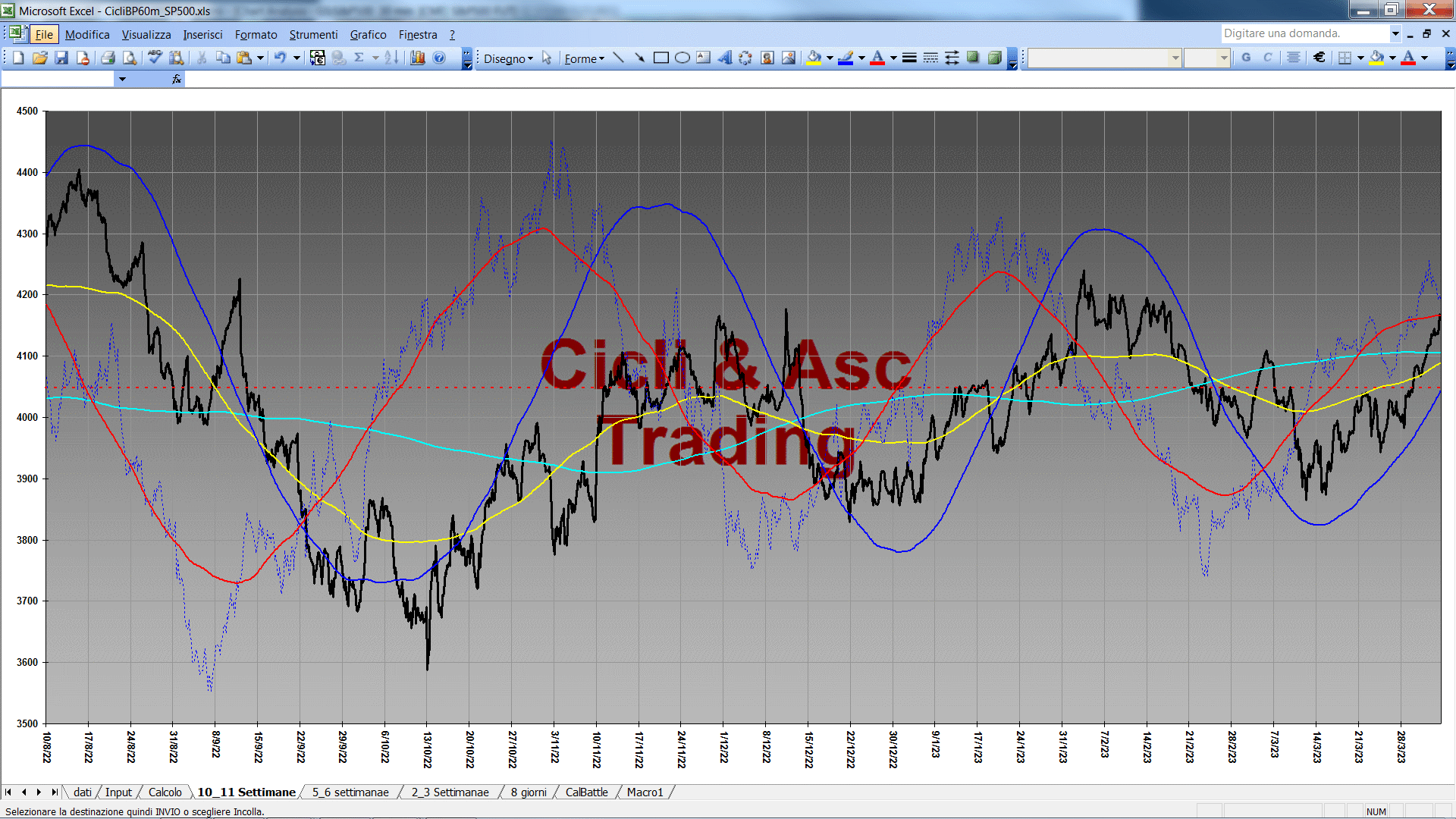
Task: Open the Visualizza menu
Action: point(146,34)
